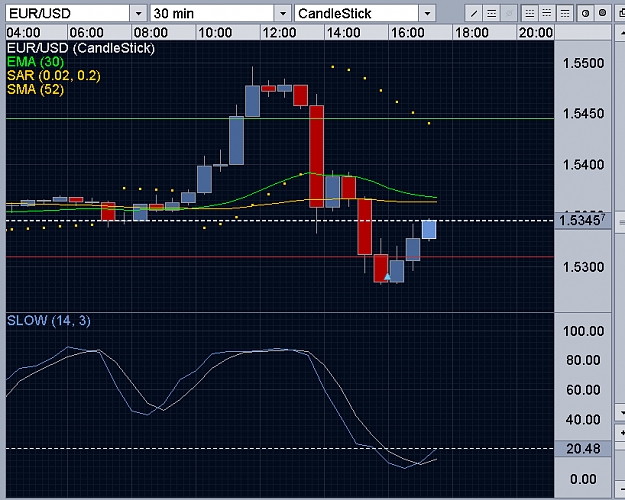
Task: Open the 30 min timeframe dropdown arrow
Action: tap(283, 14)
